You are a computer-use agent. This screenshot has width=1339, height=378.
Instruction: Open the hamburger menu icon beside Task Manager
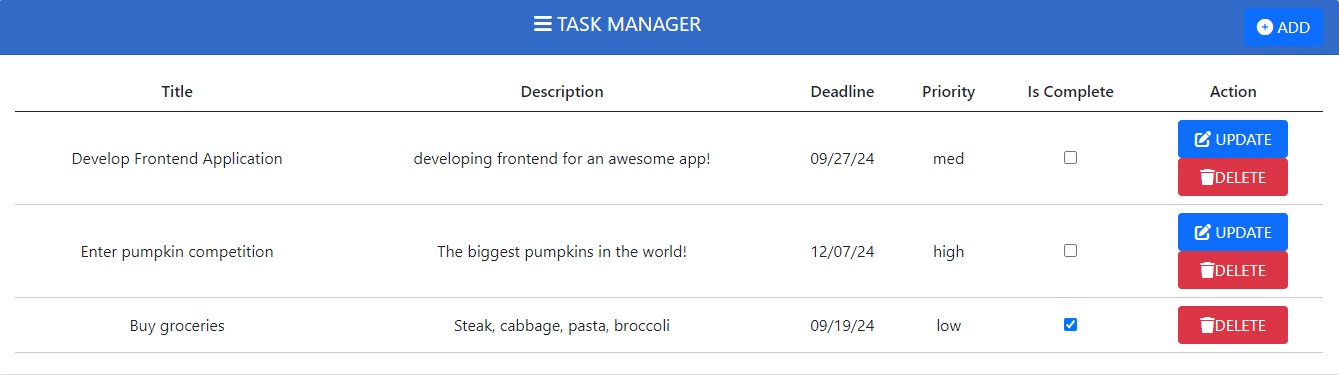543,24
